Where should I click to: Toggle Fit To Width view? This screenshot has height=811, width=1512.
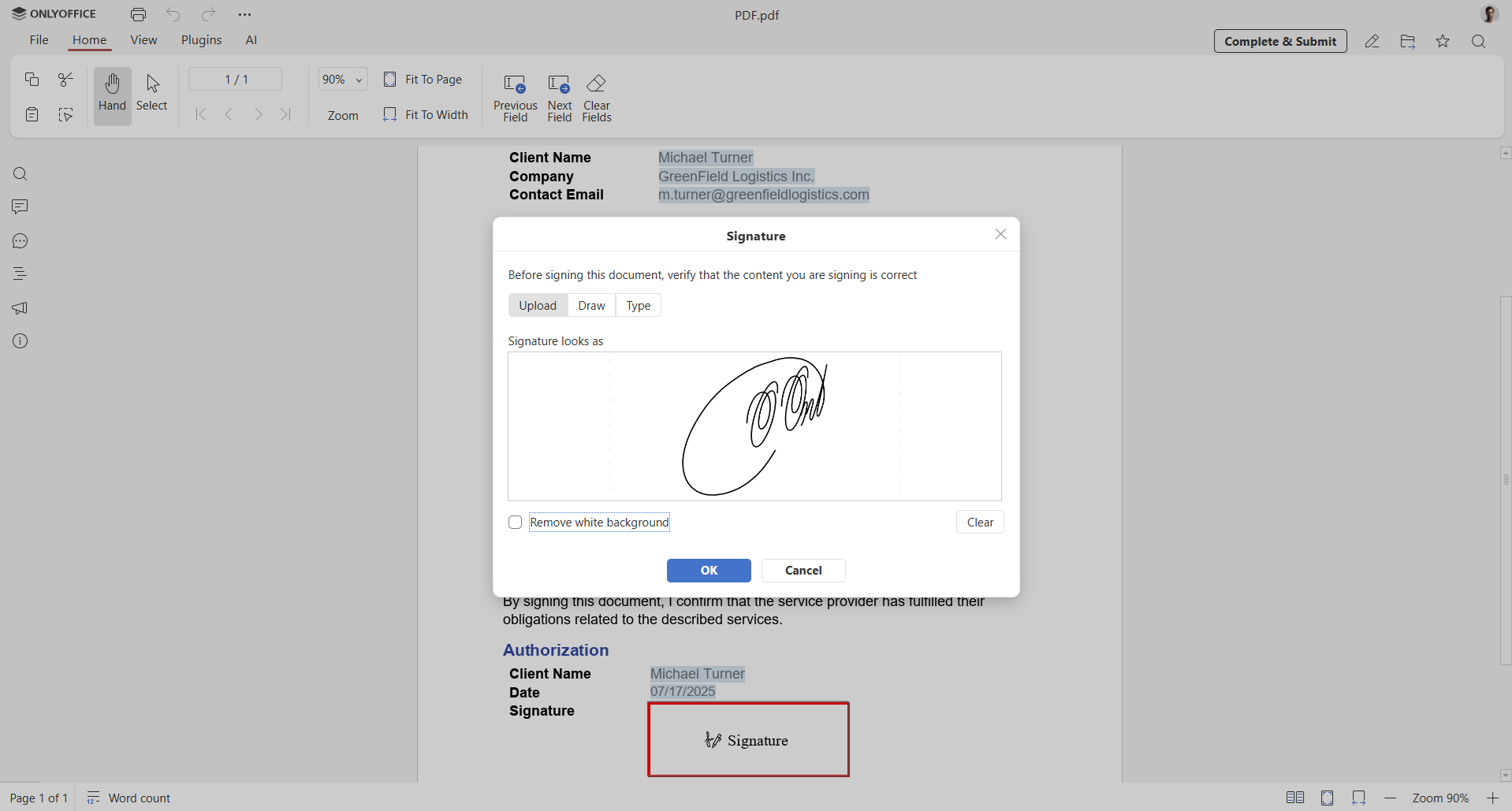point(426,114)
